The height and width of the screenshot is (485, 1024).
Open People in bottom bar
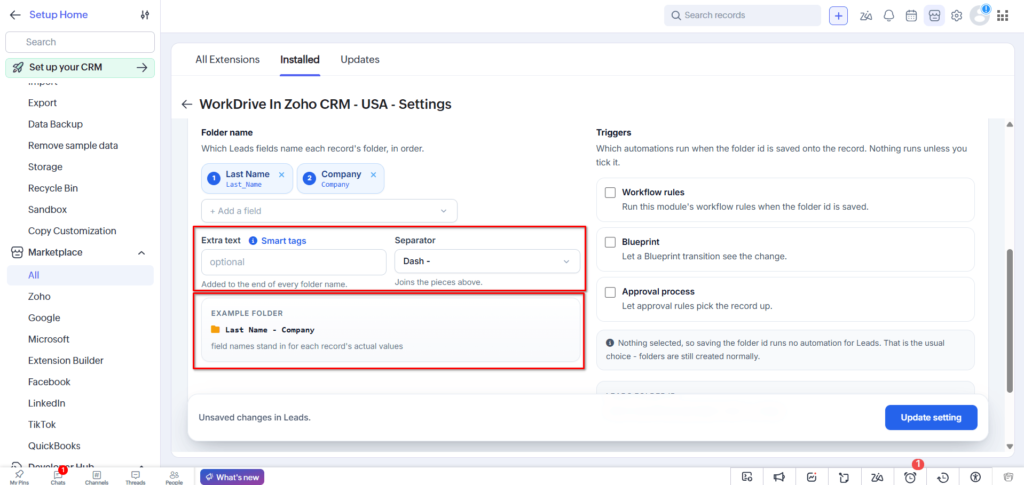[x=174, y=477]
